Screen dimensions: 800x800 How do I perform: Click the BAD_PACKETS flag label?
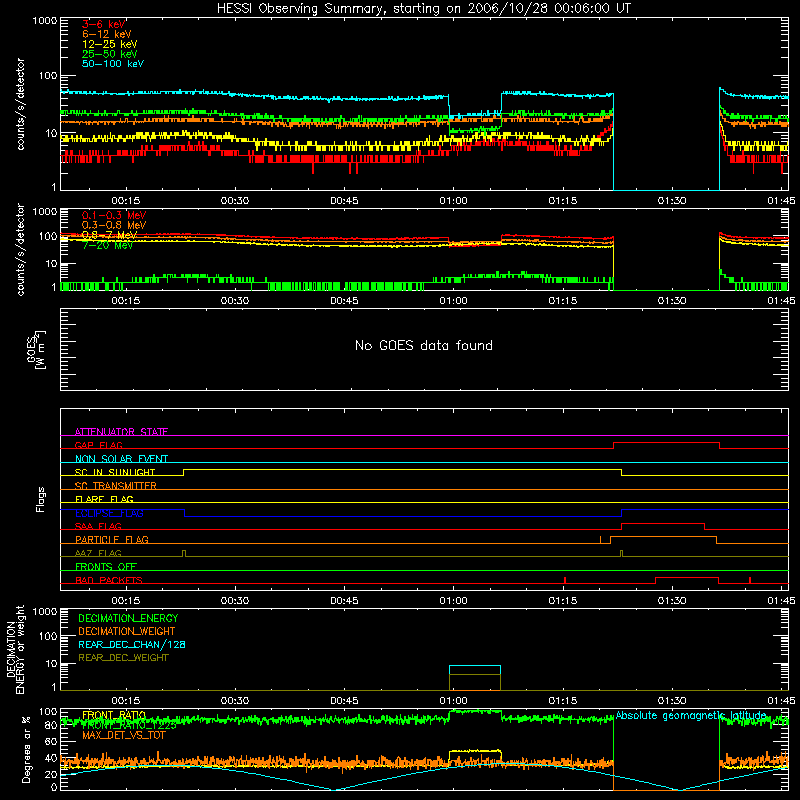coord(109,580)
